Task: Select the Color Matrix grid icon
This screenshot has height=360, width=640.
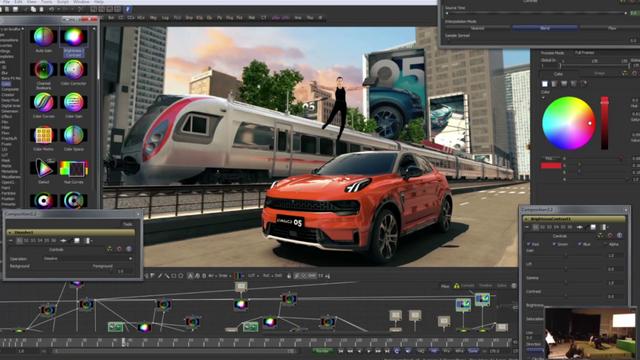Action: click(x=44, y=135)
